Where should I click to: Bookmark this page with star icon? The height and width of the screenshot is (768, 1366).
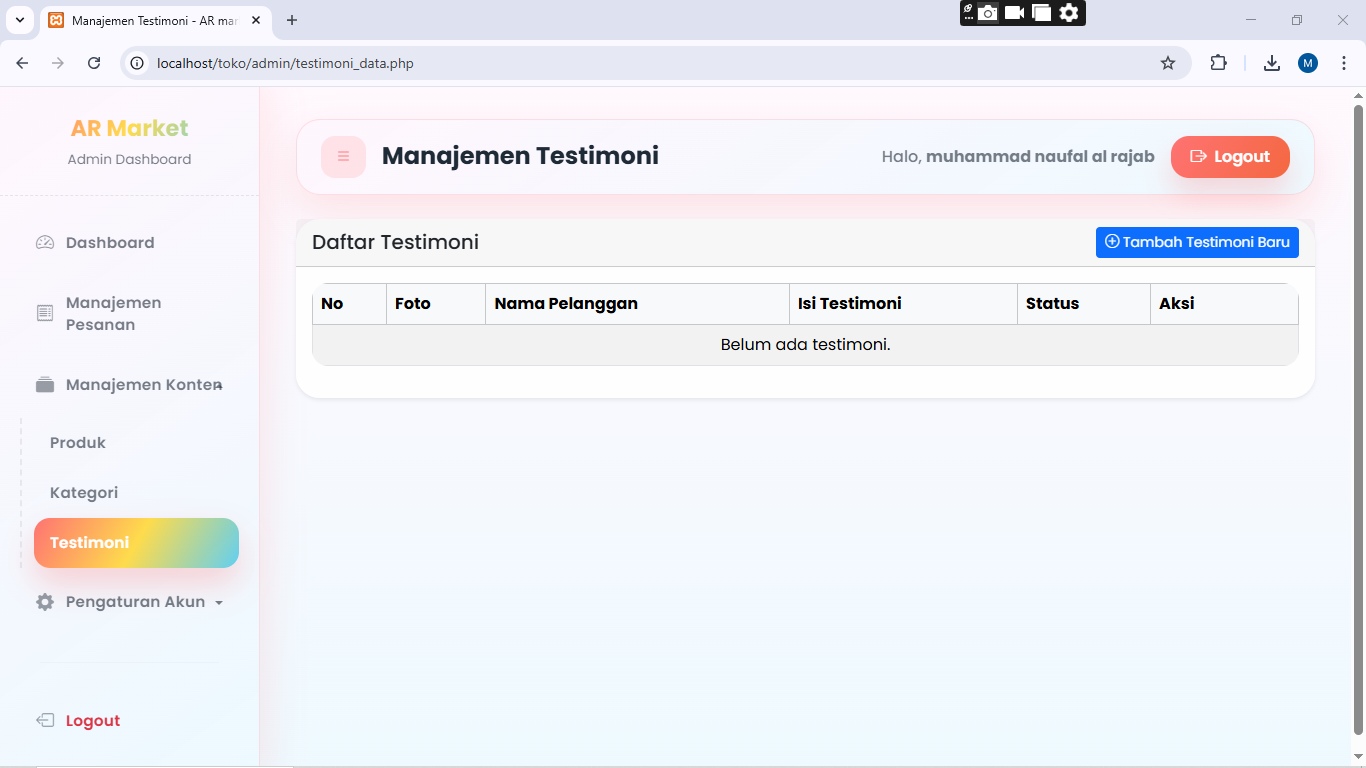coord(1167,63)
